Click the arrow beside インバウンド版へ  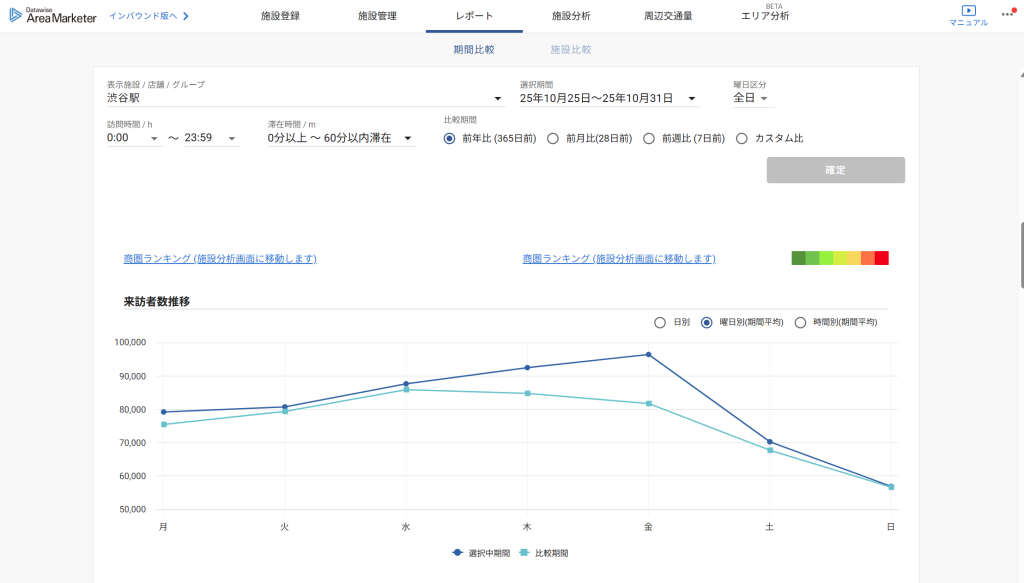(x=186, y=16)
